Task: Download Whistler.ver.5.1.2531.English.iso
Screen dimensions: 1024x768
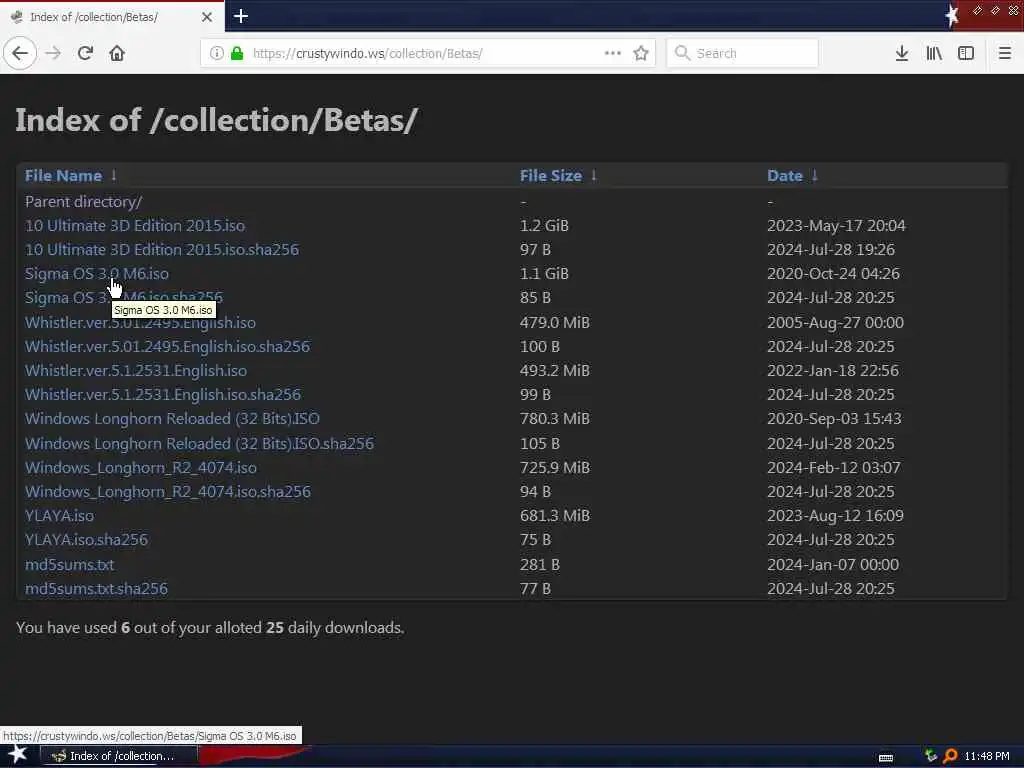Action: pyautogui.click(x=136, y=371)
